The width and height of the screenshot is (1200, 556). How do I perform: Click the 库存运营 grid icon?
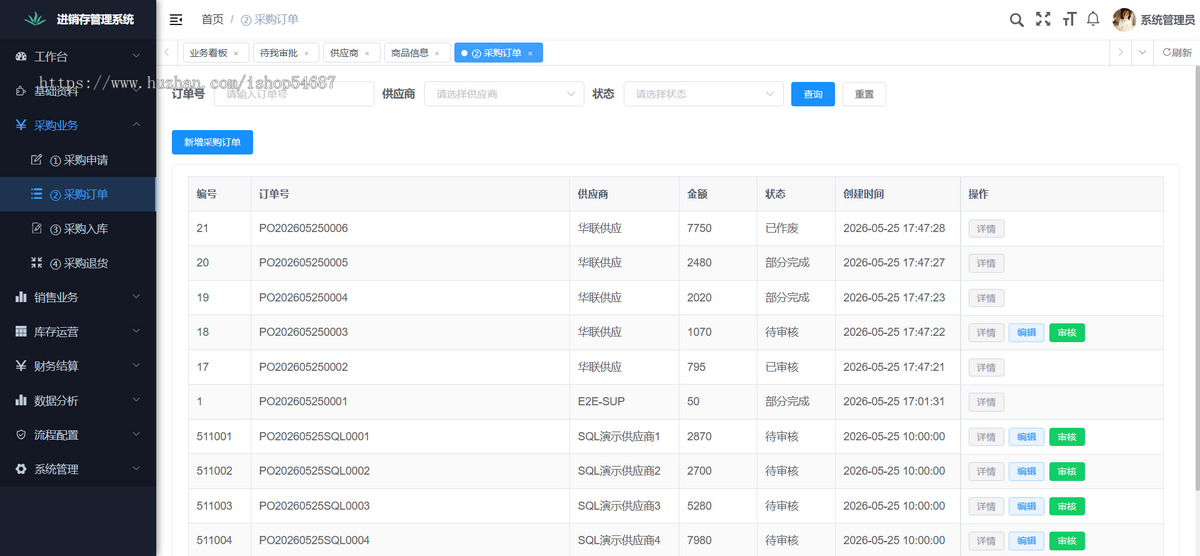(22, 332)
